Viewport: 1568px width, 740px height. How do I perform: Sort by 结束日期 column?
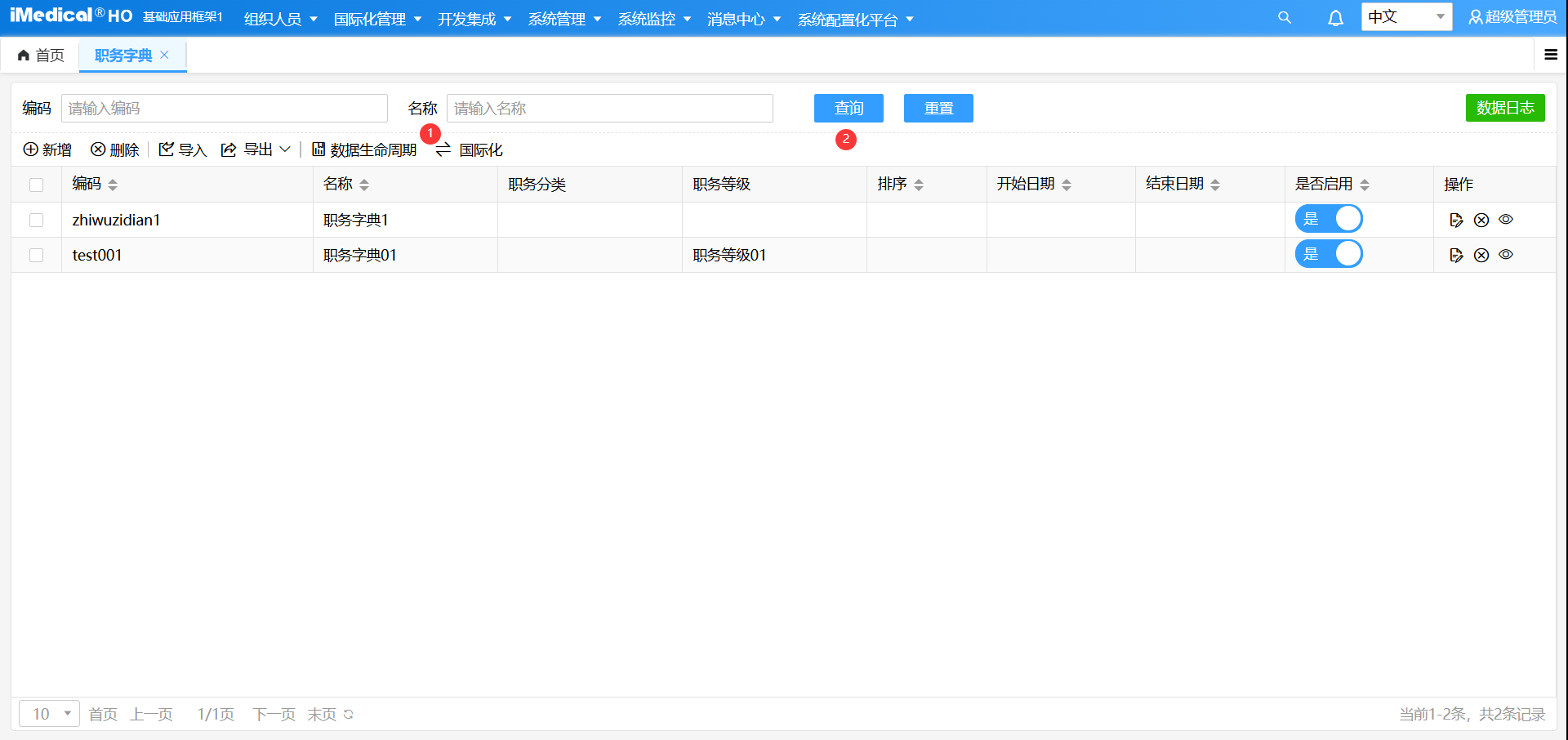pyautogui.click(x=1215, y=185)
